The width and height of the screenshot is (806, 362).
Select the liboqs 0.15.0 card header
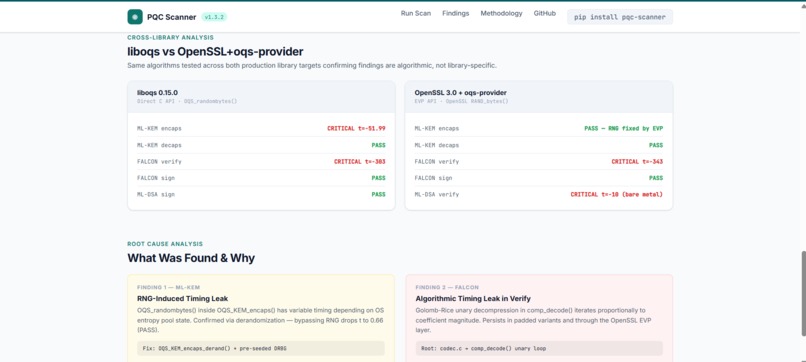coord(261,97)
